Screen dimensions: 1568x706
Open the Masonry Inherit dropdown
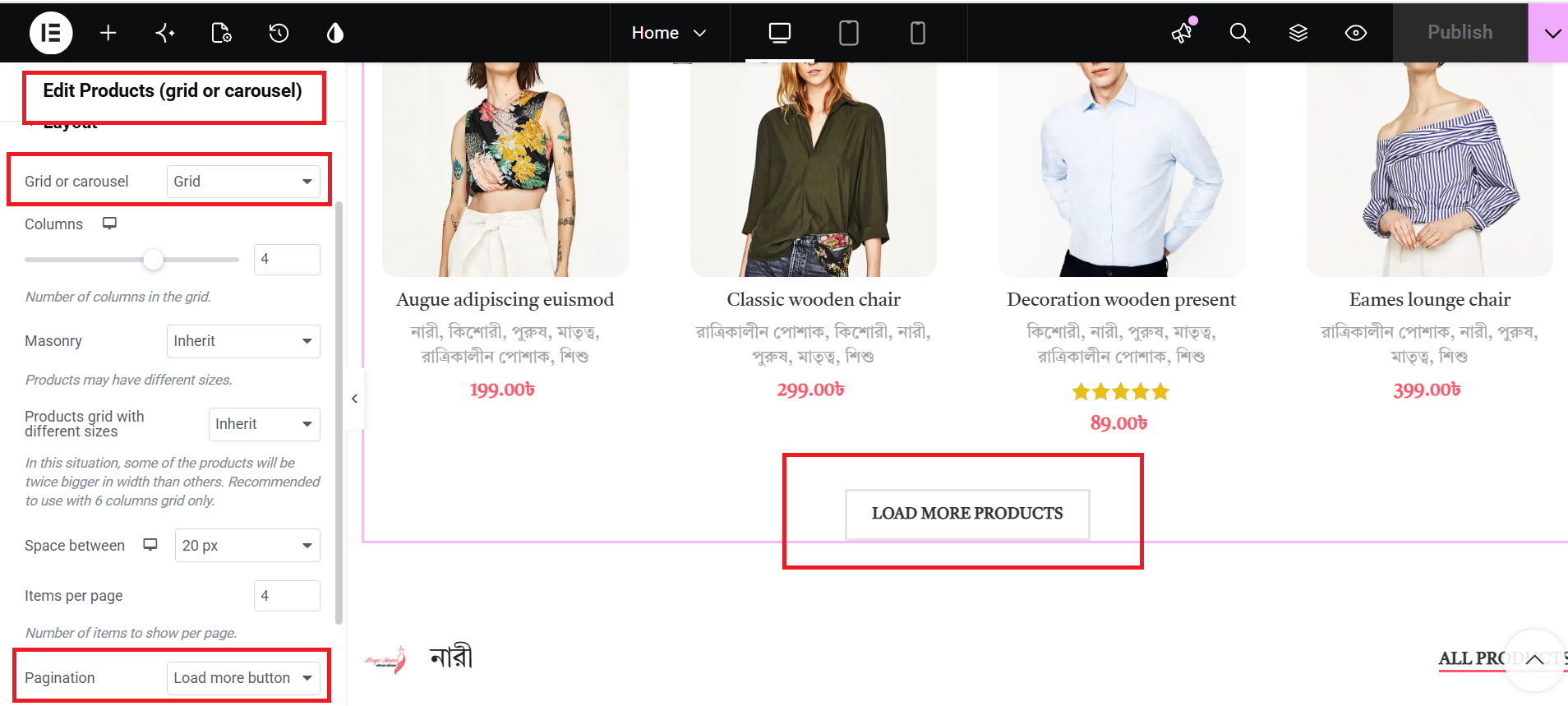coord(243,341)
